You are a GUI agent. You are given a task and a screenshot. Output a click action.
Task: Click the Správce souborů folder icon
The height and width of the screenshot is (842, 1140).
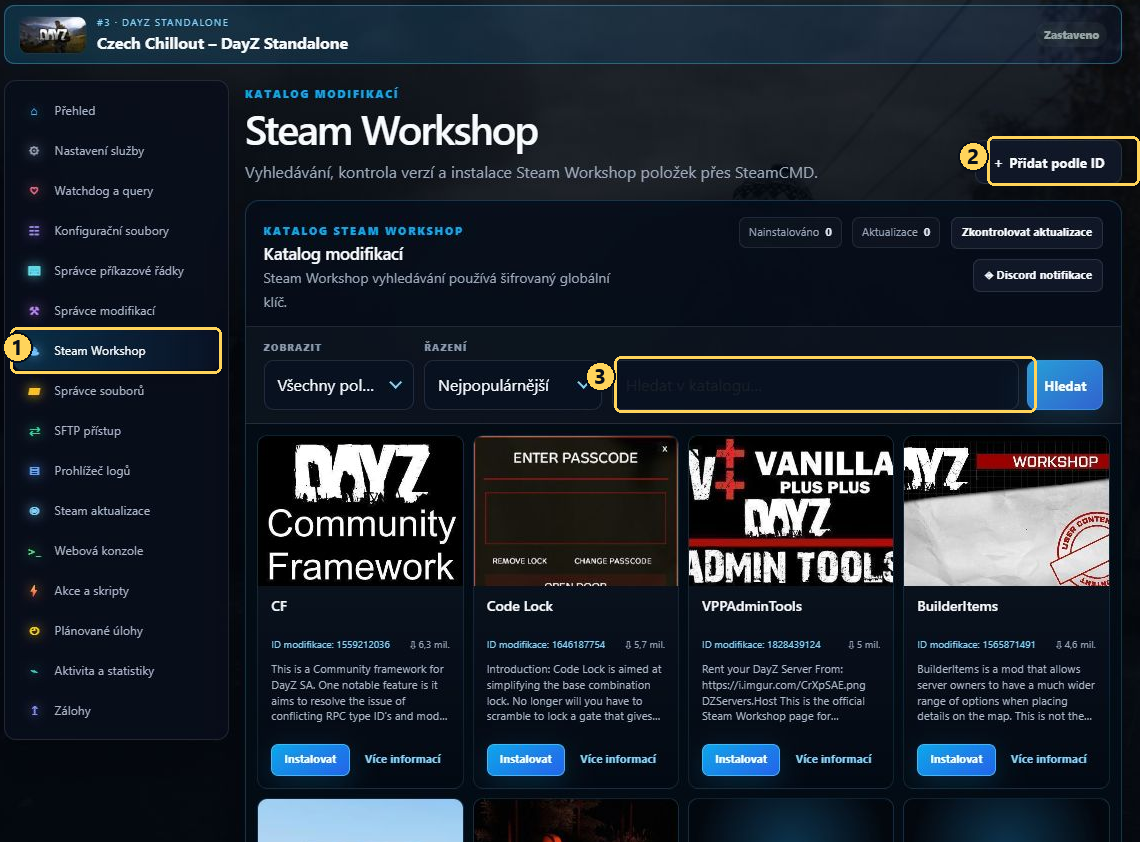34,391
